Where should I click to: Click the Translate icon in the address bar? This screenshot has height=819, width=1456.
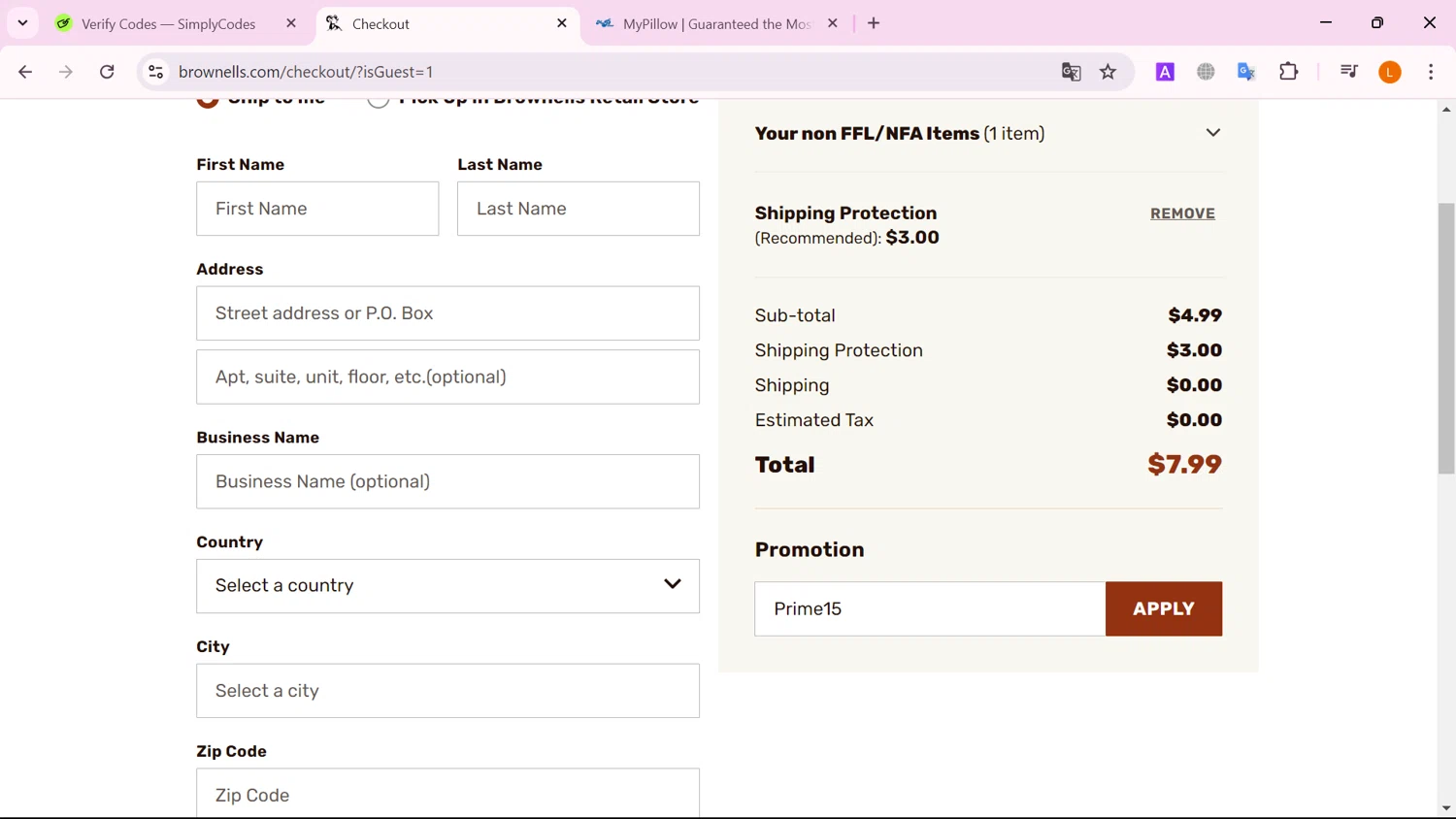click(x=1071, y=72)
